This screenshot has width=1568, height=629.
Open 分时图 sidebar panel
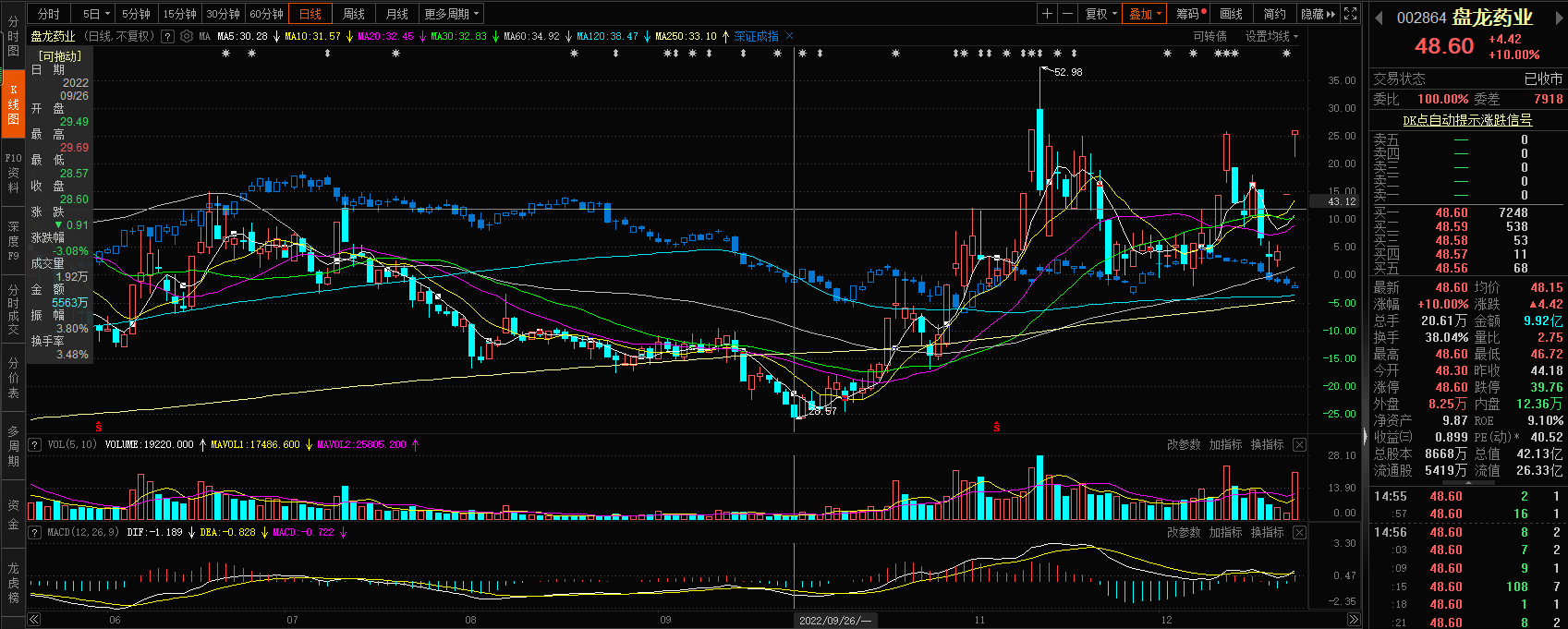click(13, 36)
